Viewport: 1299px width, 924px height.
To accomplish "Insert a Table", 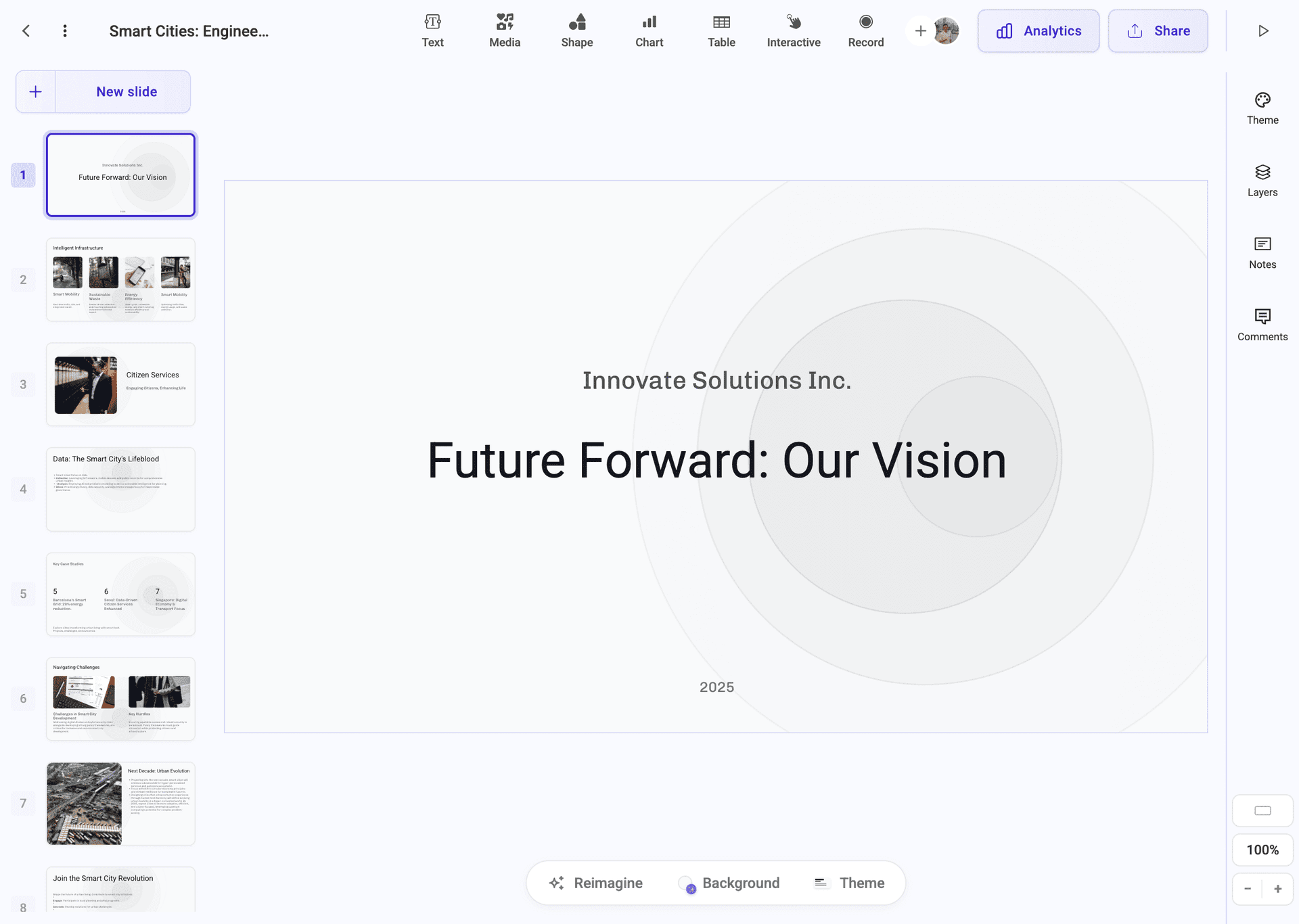I will coord(721,30).
